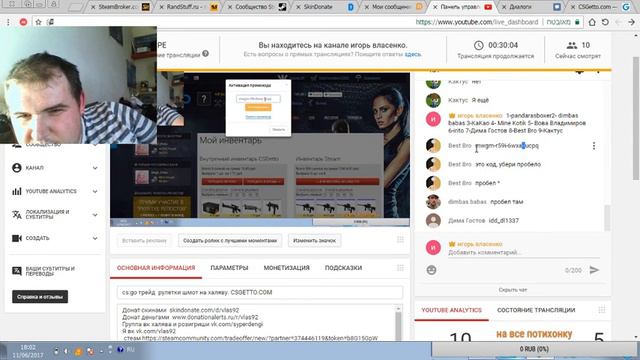Reload the YouTube live dashboard page
The width and height of the screenshot is (640, 360).
605,22
